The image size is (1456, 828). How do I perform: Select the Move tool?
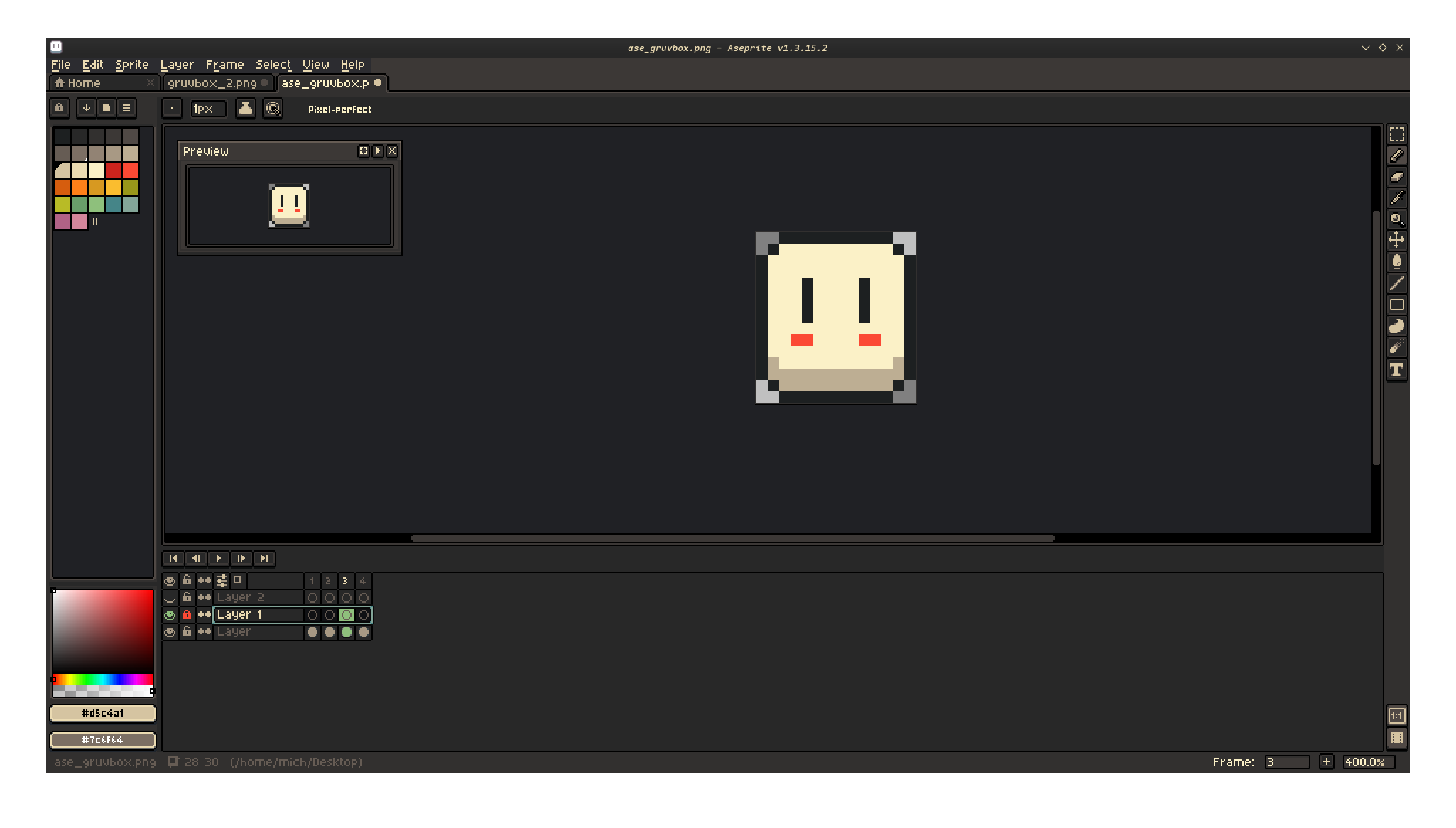1396,240
